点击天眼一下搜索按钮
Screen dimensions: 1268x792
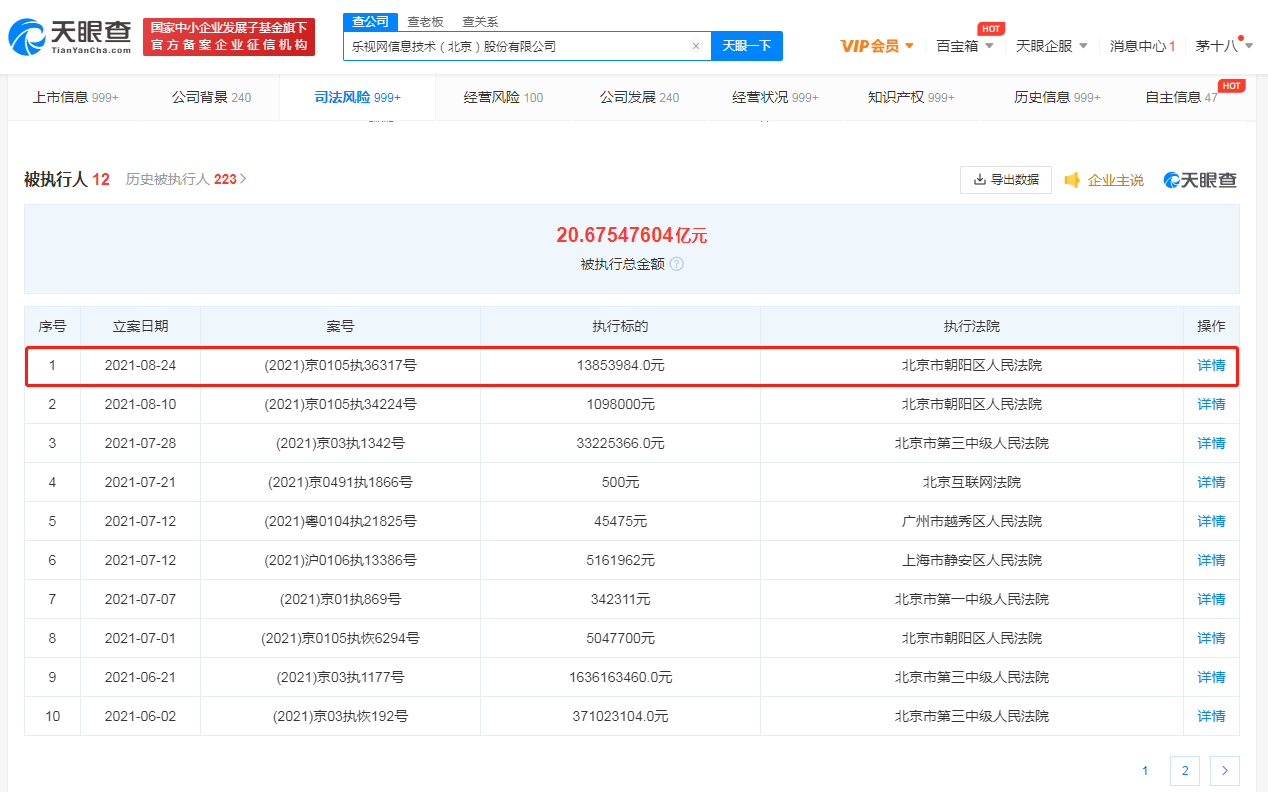click(x=746, y=46)
